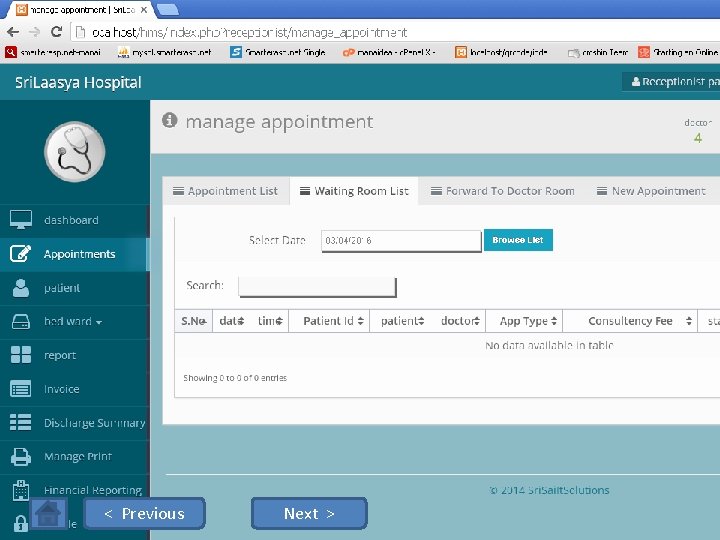Viewport: 720px width, 540px height.
Task: Sort table by Patient Id column
Action: tap(329, 321)
